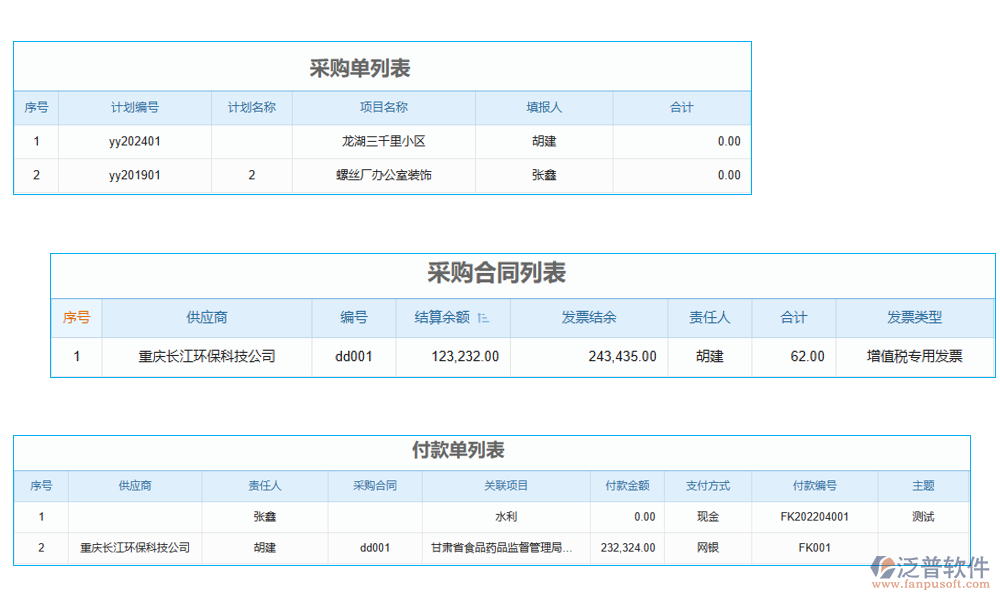Open plan number yy202401
Screen dimensions: 1000x600
pyautogui.click(x=134, y=141)
